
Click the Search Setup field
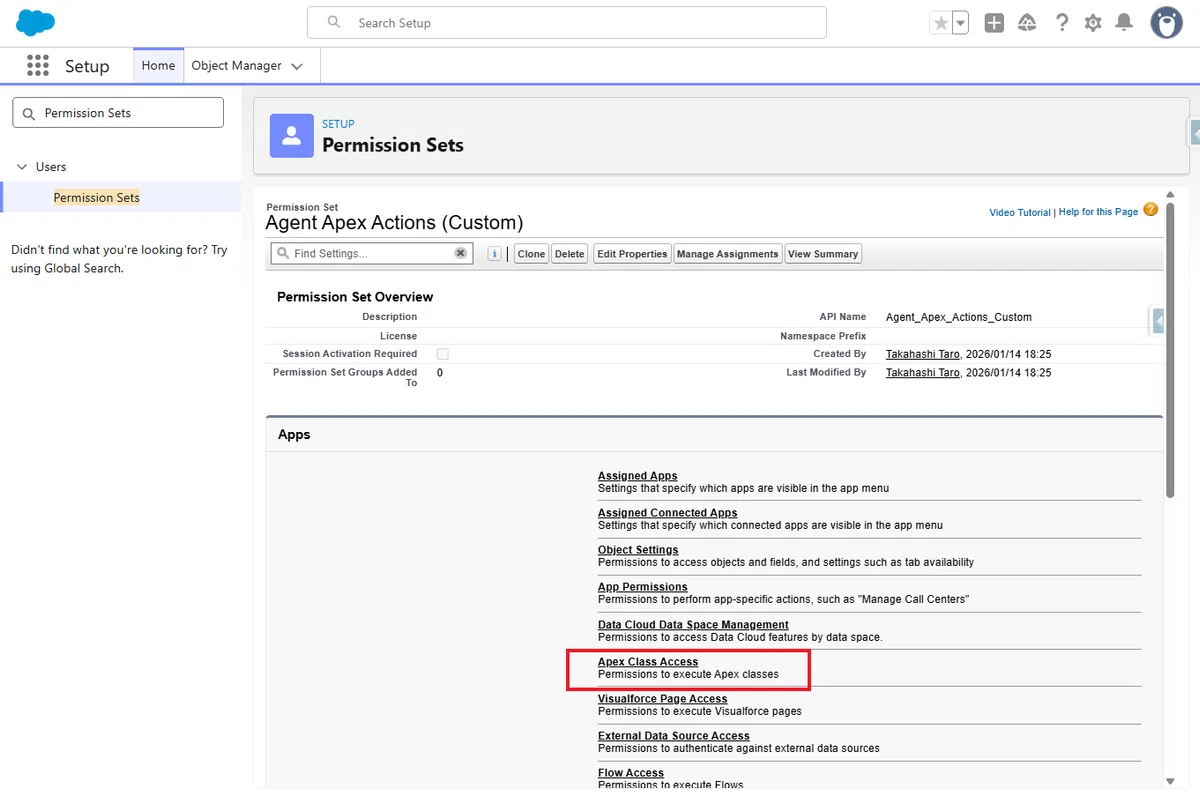[x=567, y=22]
